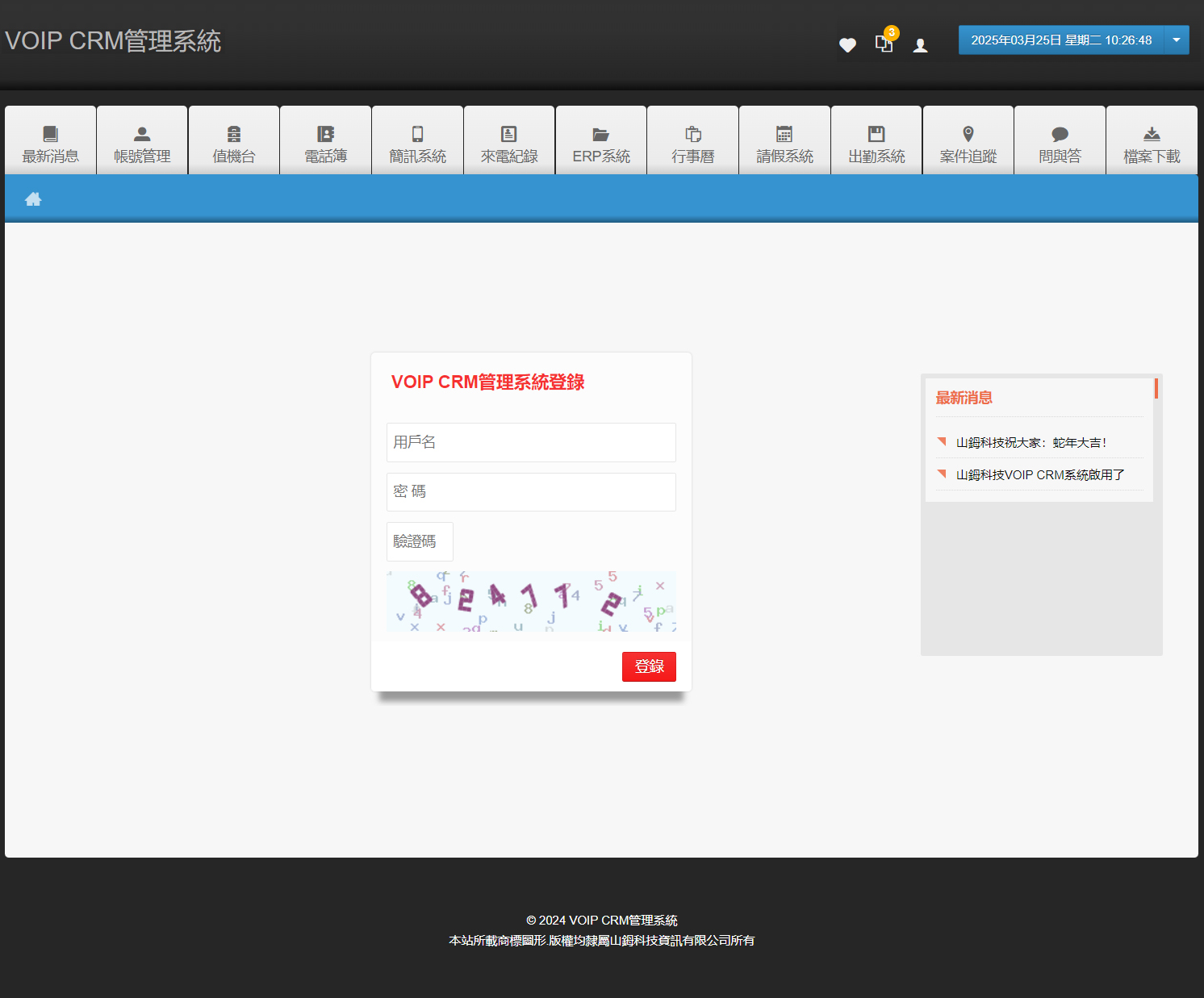Open news link 山錩科技祝大家：蛇年大吉!
Image resolution: width=1204 pixels, height=998 pixels.
tap(1031, 443)
